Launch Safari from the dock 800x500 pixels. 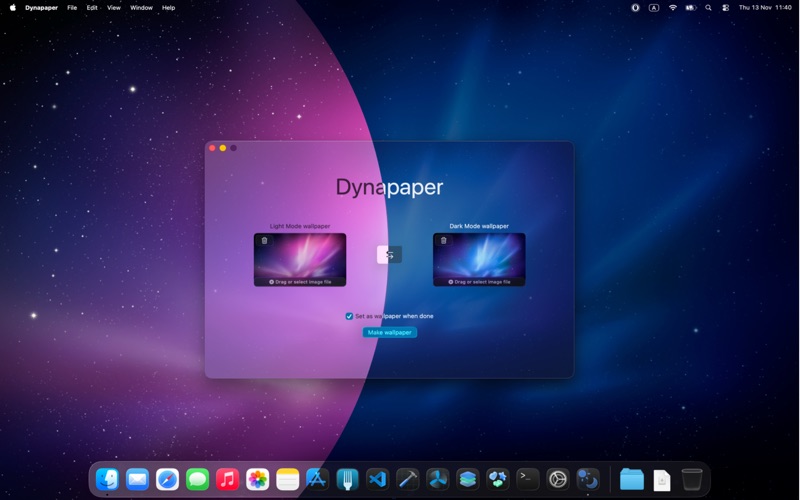coord(167,480)
